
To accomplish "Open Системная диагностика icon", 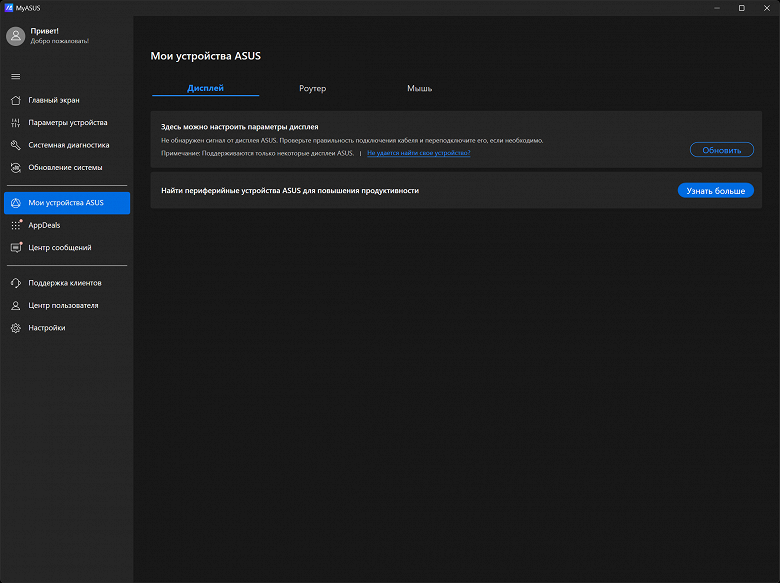I will [x=15, y=145].
